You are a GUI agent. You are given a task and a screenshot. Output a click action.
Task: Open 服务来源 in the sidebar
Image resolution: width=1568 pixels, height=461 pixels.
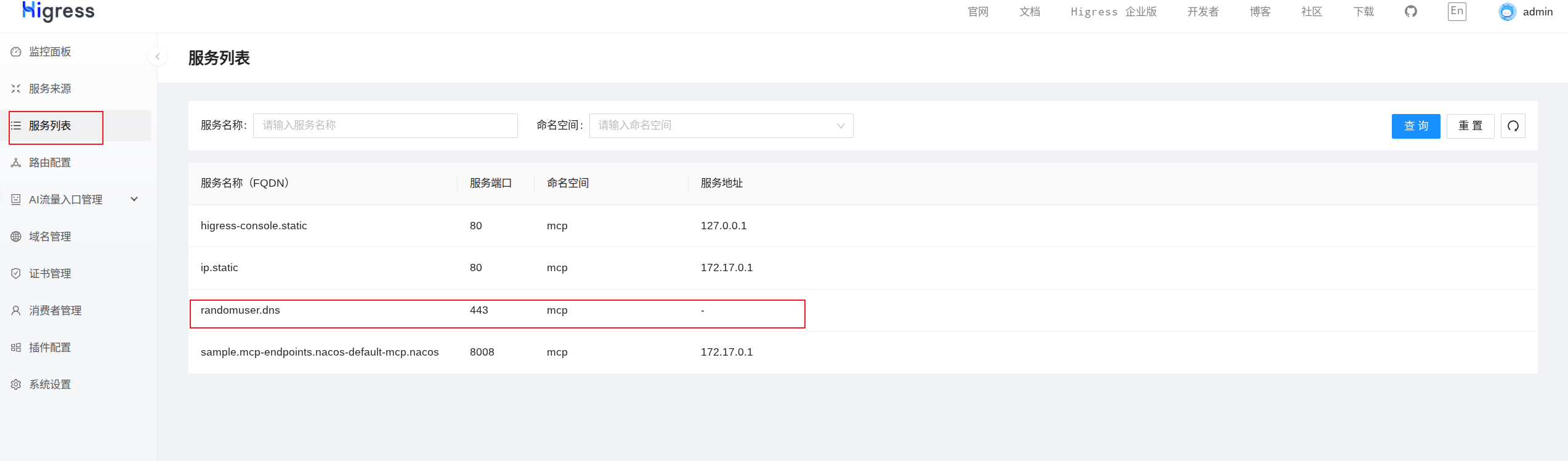click(x=50, y=89)
